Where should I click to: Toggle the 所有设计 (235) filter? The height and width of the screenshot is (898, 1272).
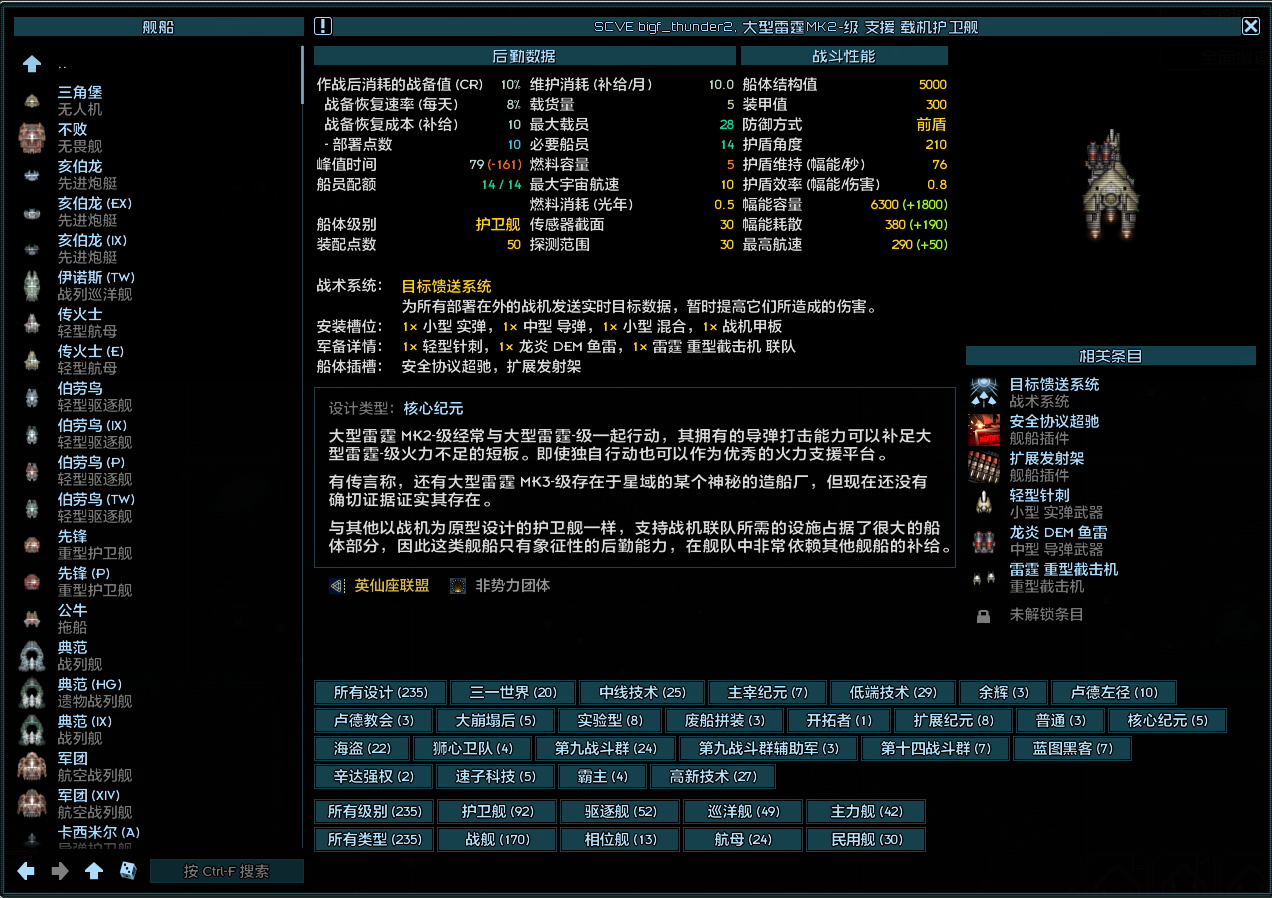pyautogui.click(x=381, y=692)
